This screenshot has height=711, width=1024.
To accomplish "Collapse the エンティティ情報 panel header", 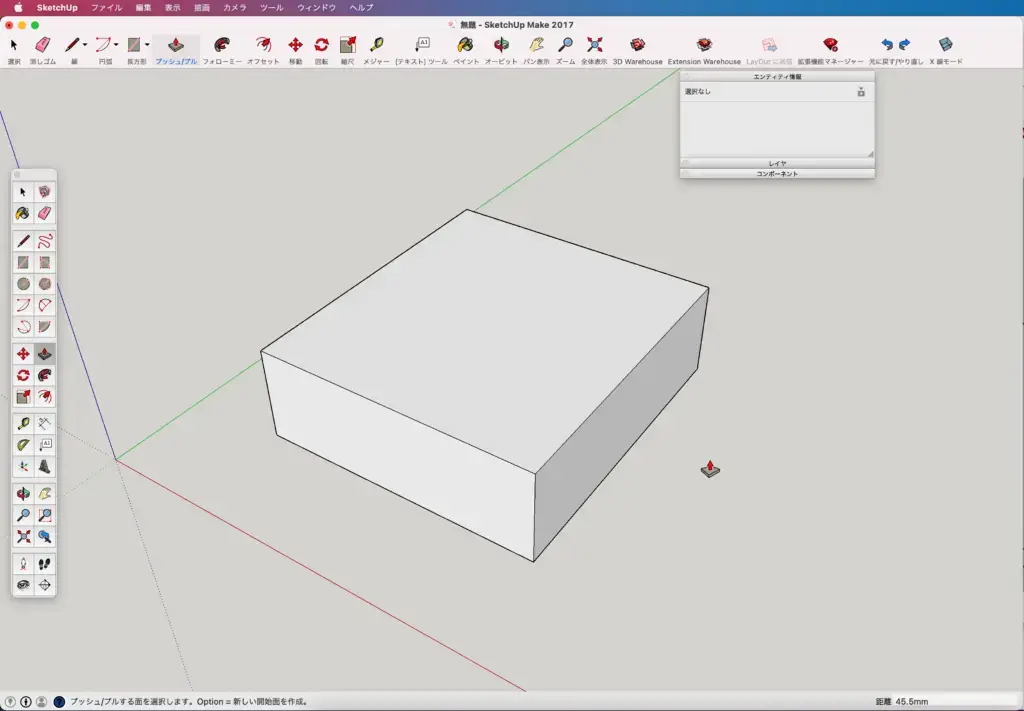I will pyautogui.click(x=777, y=76).
